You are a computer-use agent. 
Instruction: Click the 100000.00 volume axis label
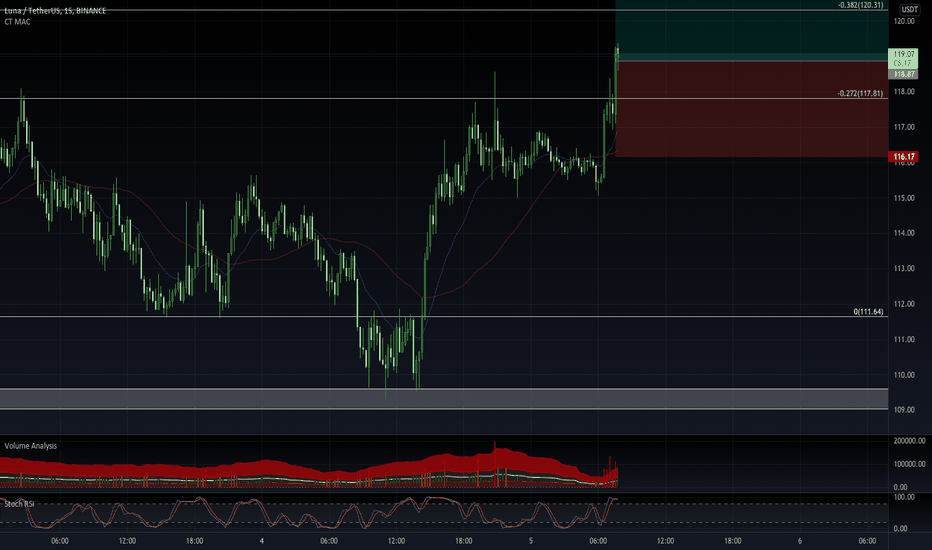click(909, 464)
